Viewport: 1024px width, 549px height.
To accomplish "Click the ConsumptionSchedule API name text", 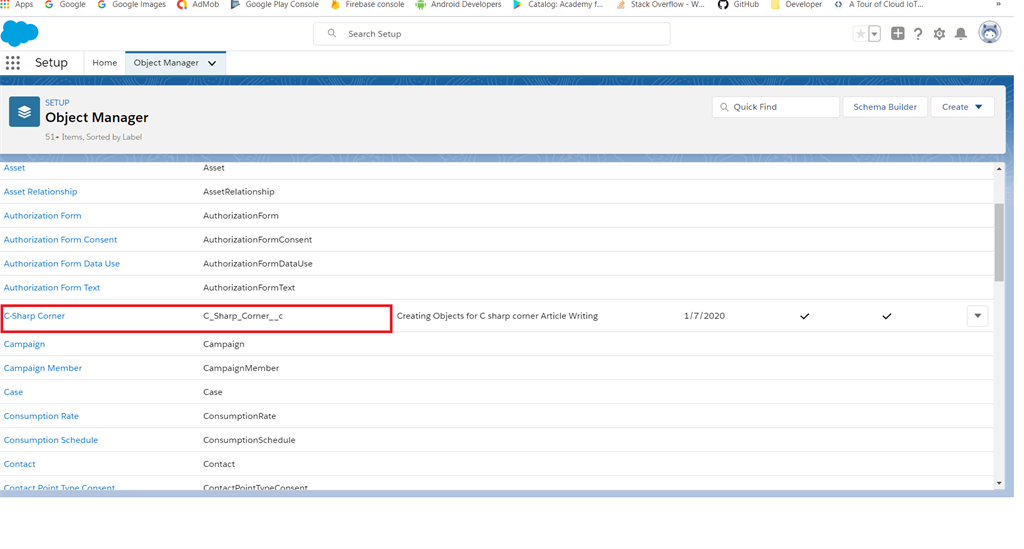I will pyautogui.click(x=249, y=440).
